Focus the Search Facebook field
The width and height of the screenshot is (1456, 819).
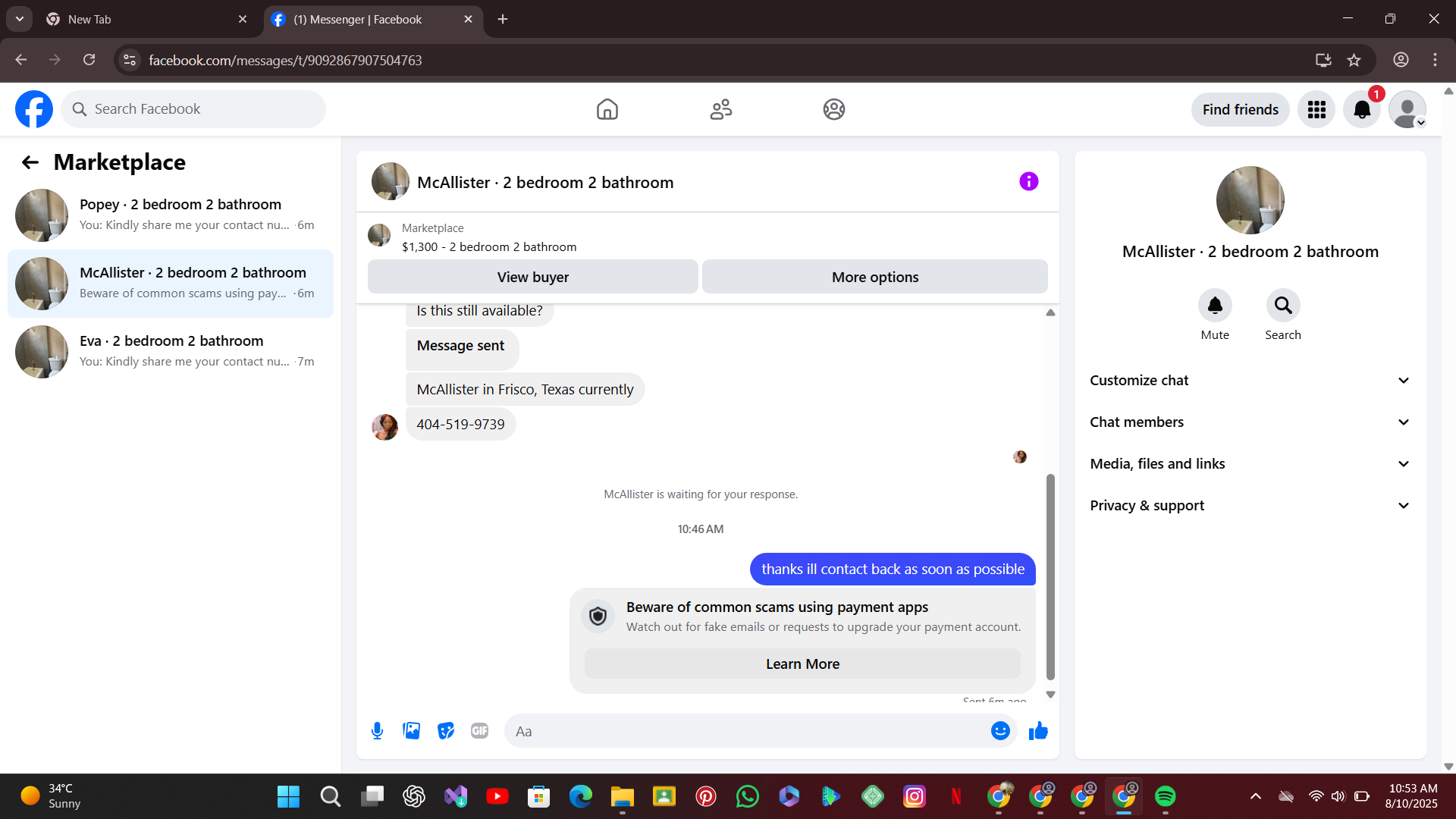[193, 109]
